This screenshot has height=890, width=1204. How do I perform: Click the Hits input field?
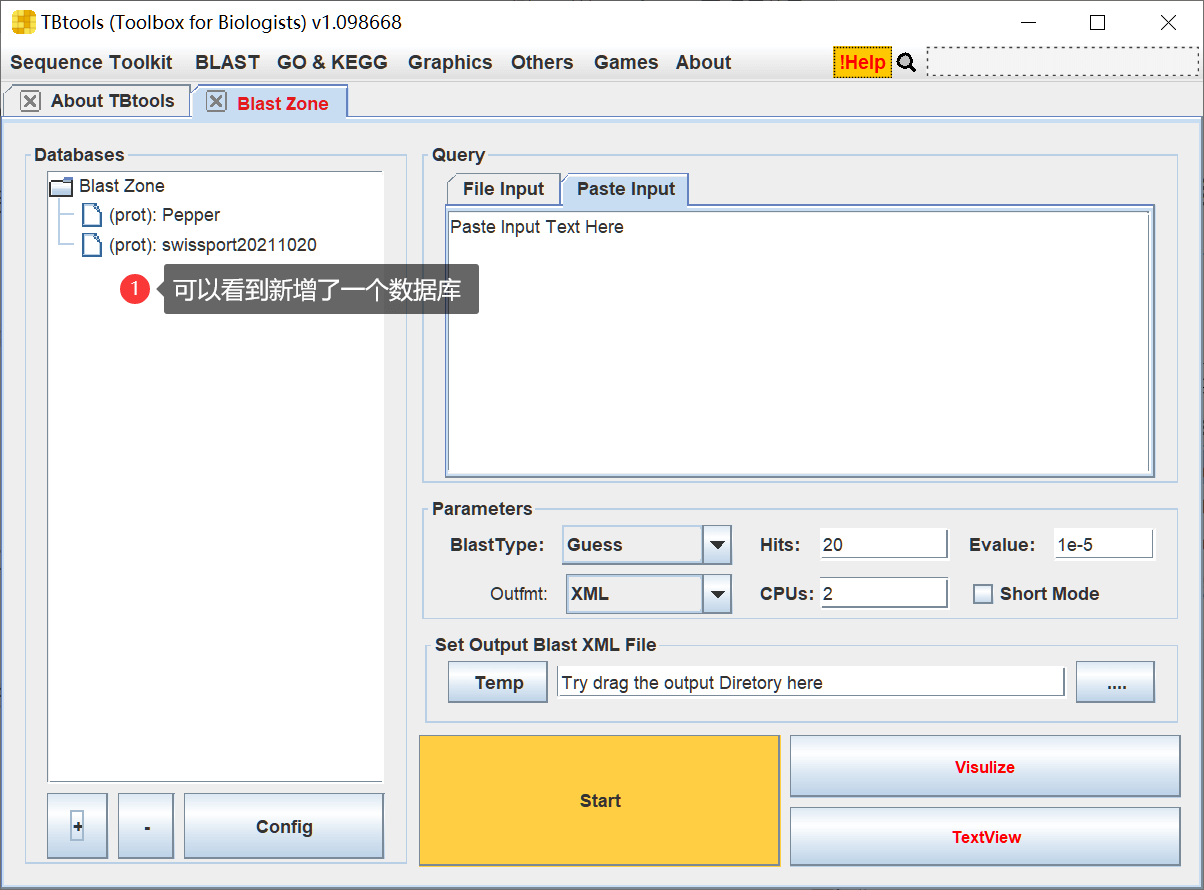883,545
